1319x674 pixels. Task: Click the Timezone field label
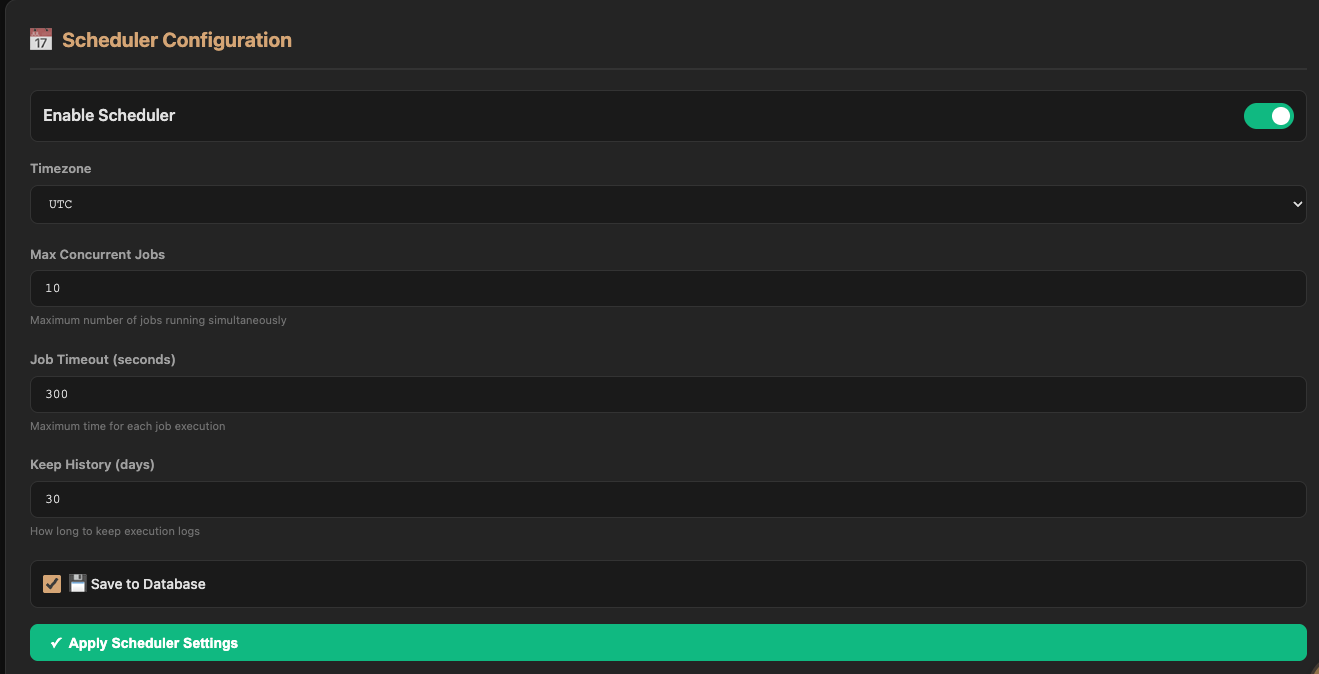tap(60, 169)
